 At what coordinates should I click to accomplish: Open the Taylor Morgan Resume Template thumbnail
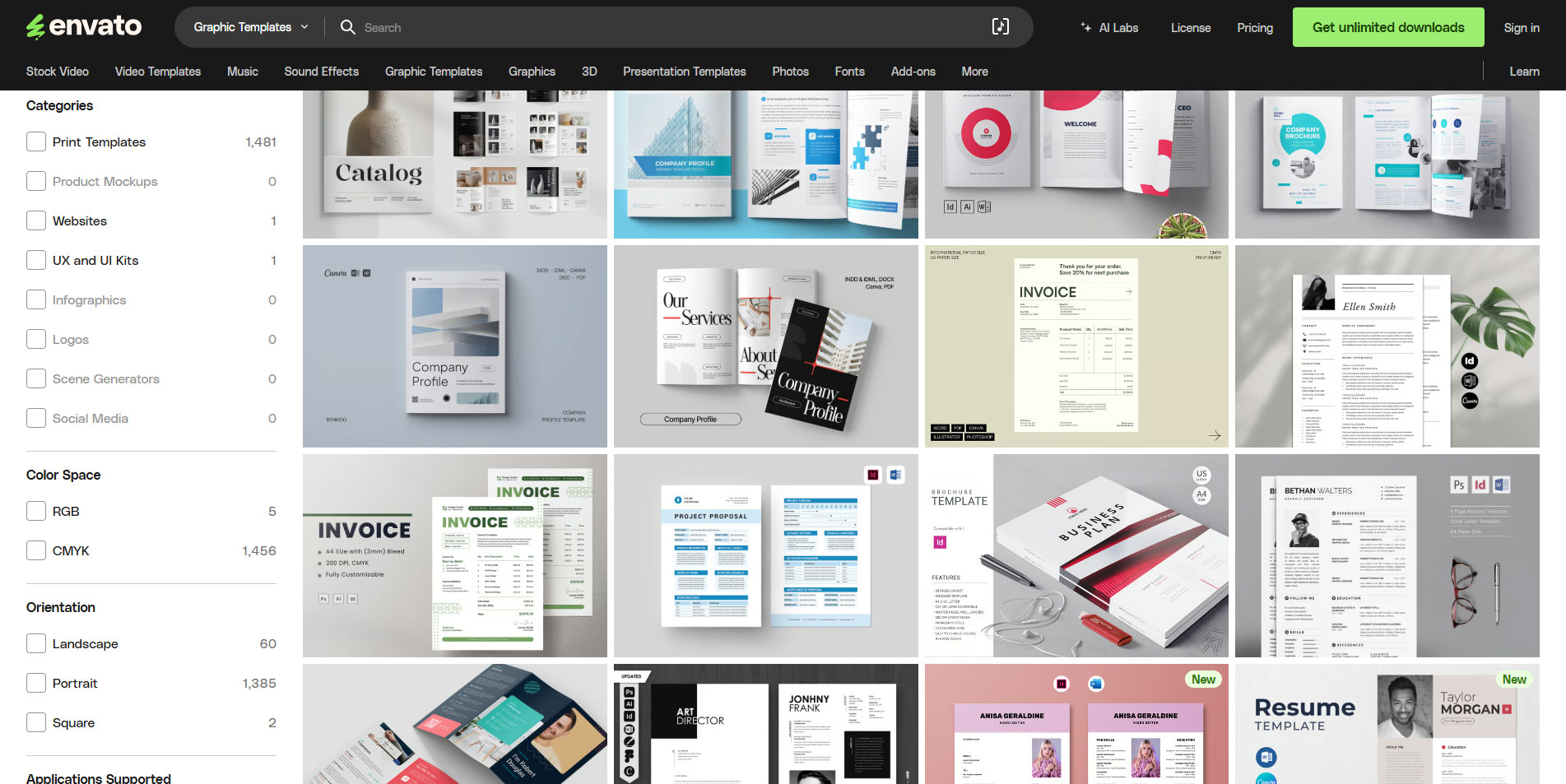pos(1387,724)
